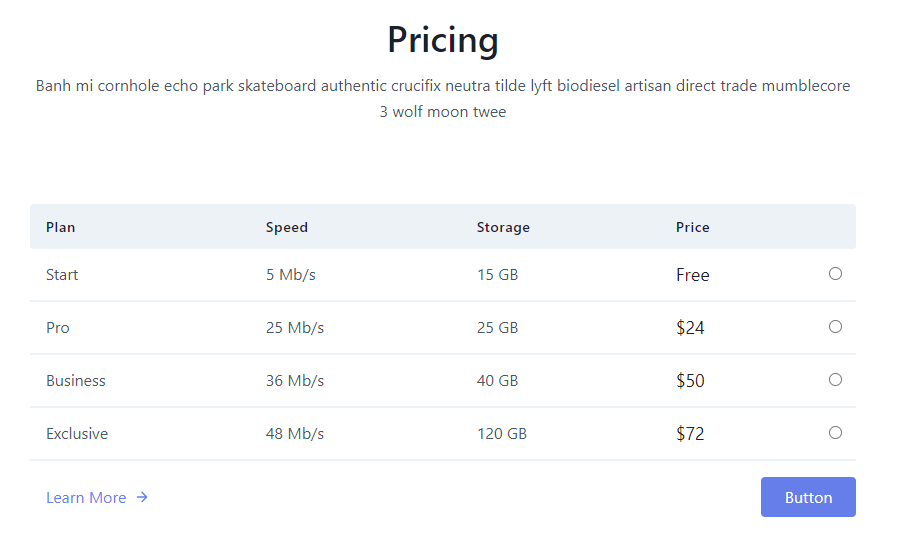Click the arrow icon beside Learn More
The width and height of the screenshot is (899, 540).
[x=142, y=497]
